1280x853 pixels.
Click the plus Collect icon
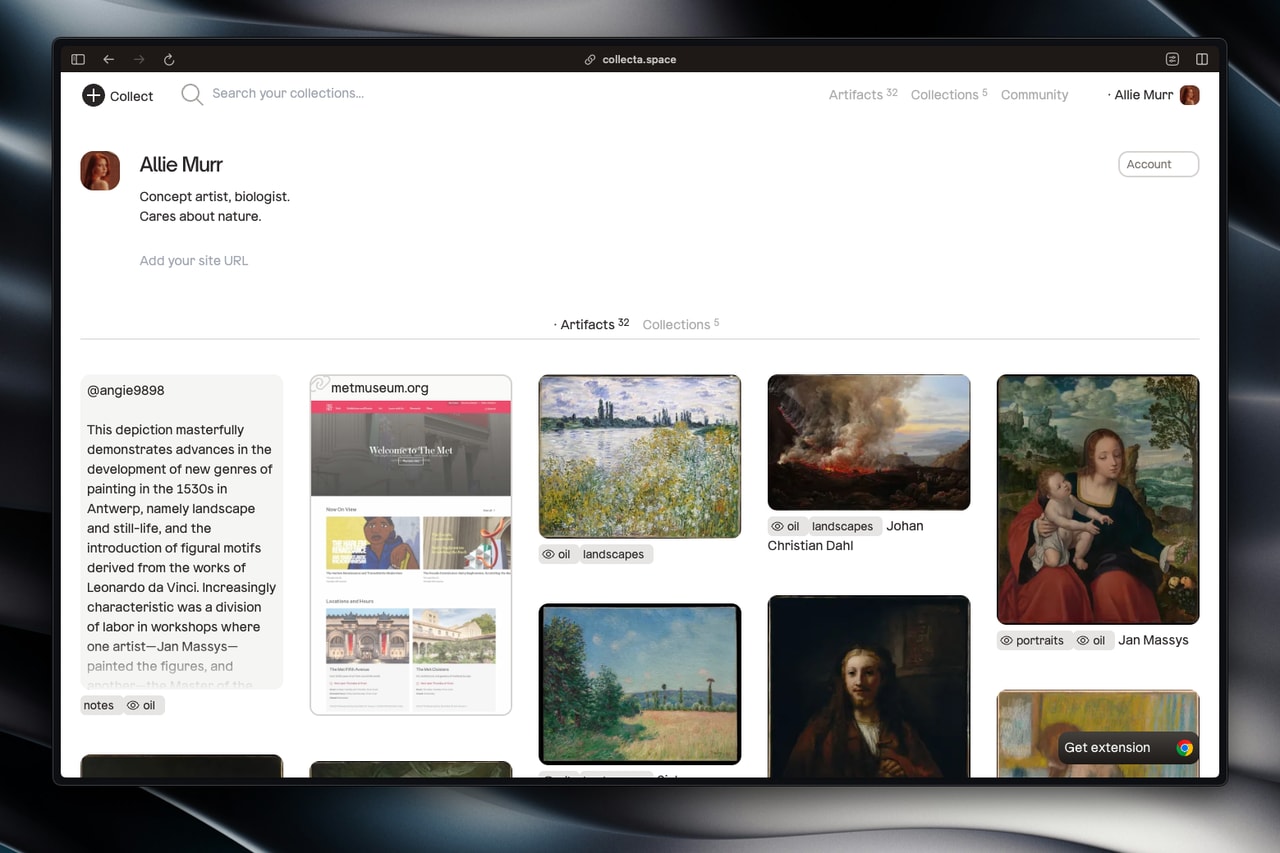pyautogui.click(x=93, y=95)
